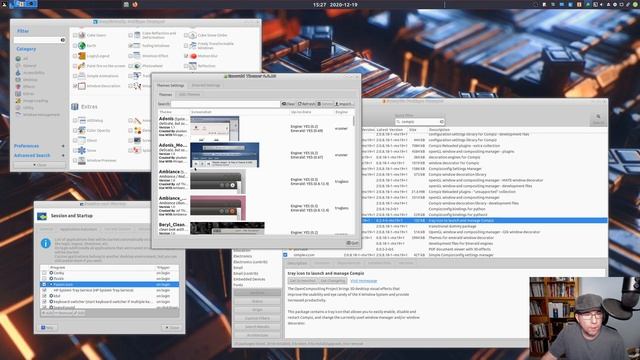Image resolution: width=640 pixels, height=360 pixels.
Task: Click the Freely Transformable Windows icon
Action: [193, 45]
